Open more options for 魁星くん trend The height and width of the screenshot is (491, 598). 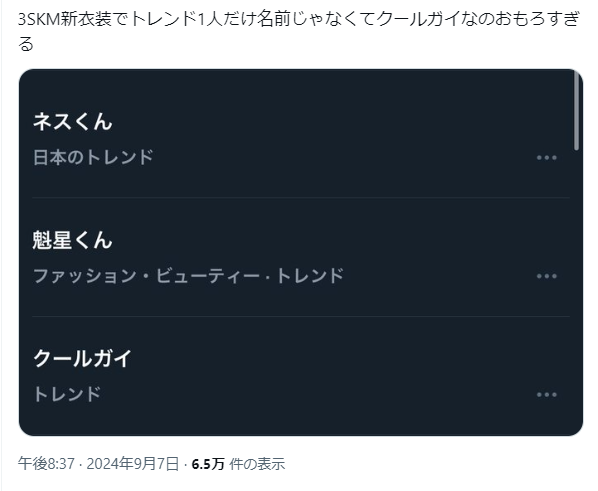(x=547, y=276)
